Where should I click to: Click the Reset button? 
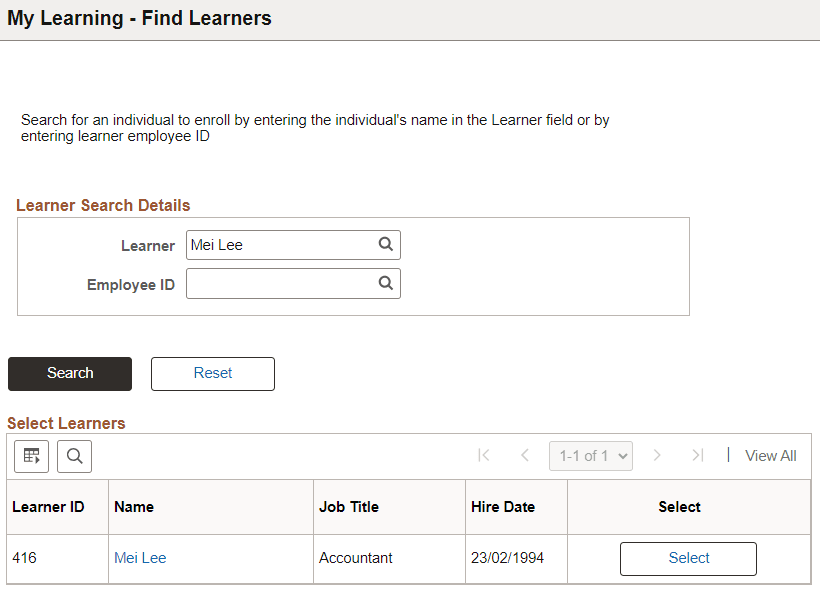click(x=212, y=373)
